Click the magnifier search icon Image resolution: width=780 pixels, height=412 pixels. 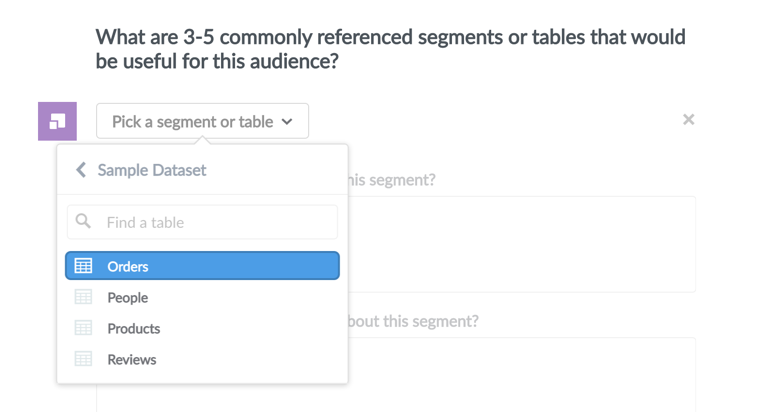tap(83, 221)
